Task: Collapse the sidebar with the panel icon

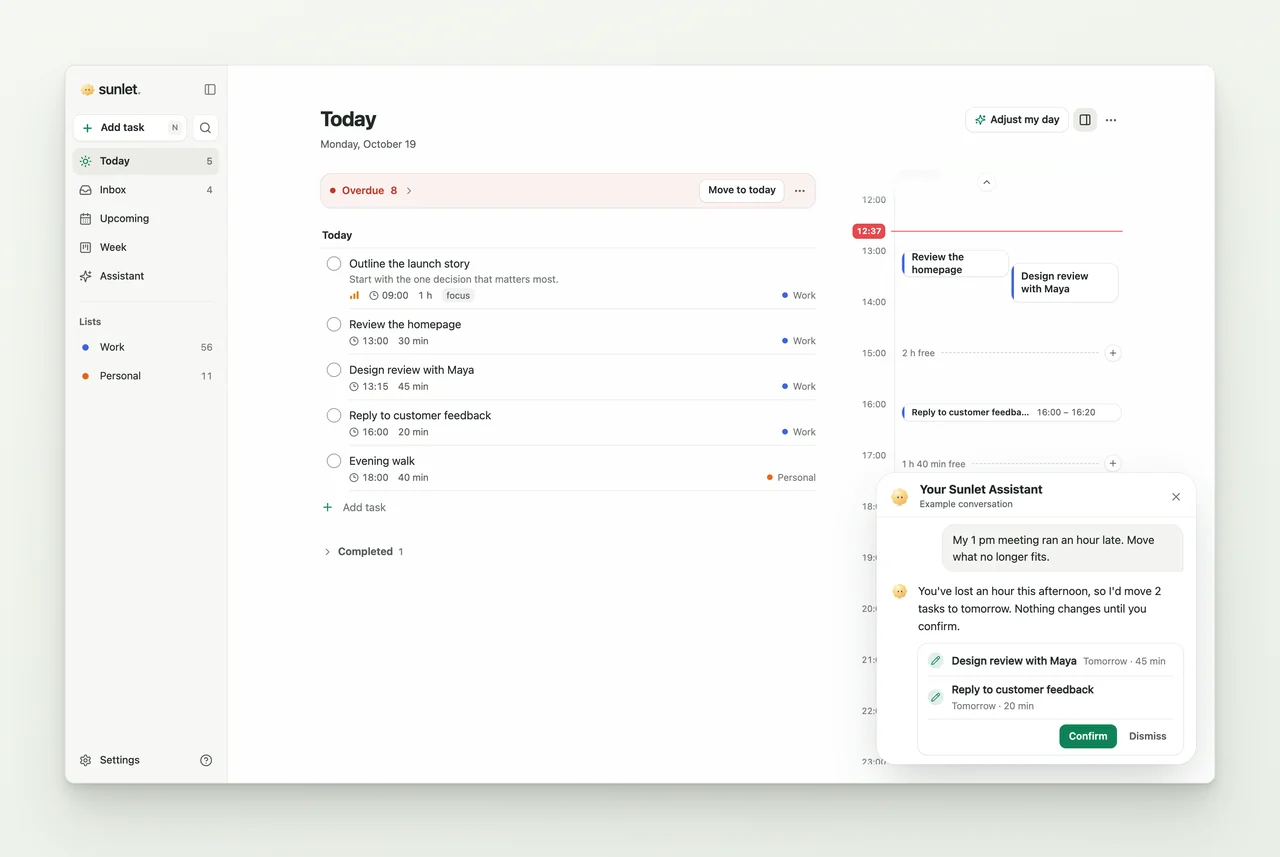Action: (210, 89)
